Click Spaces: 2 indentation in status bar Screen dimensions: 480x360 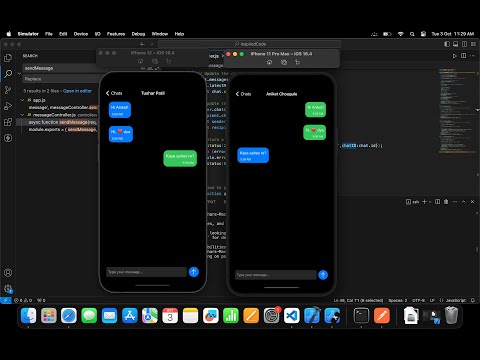397,300
